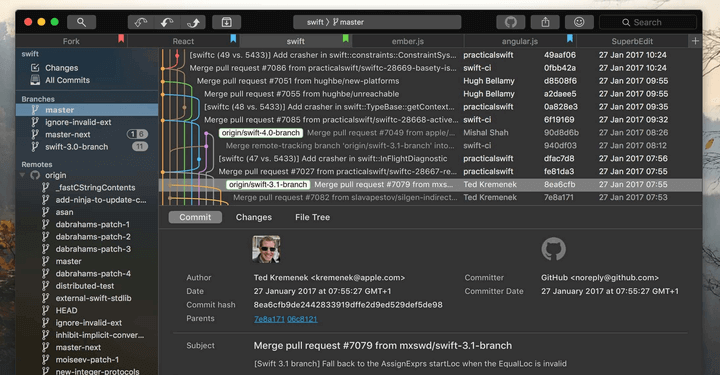Switch to the Fork repository tab
720x375 pixels.
(x=71, y=41)
